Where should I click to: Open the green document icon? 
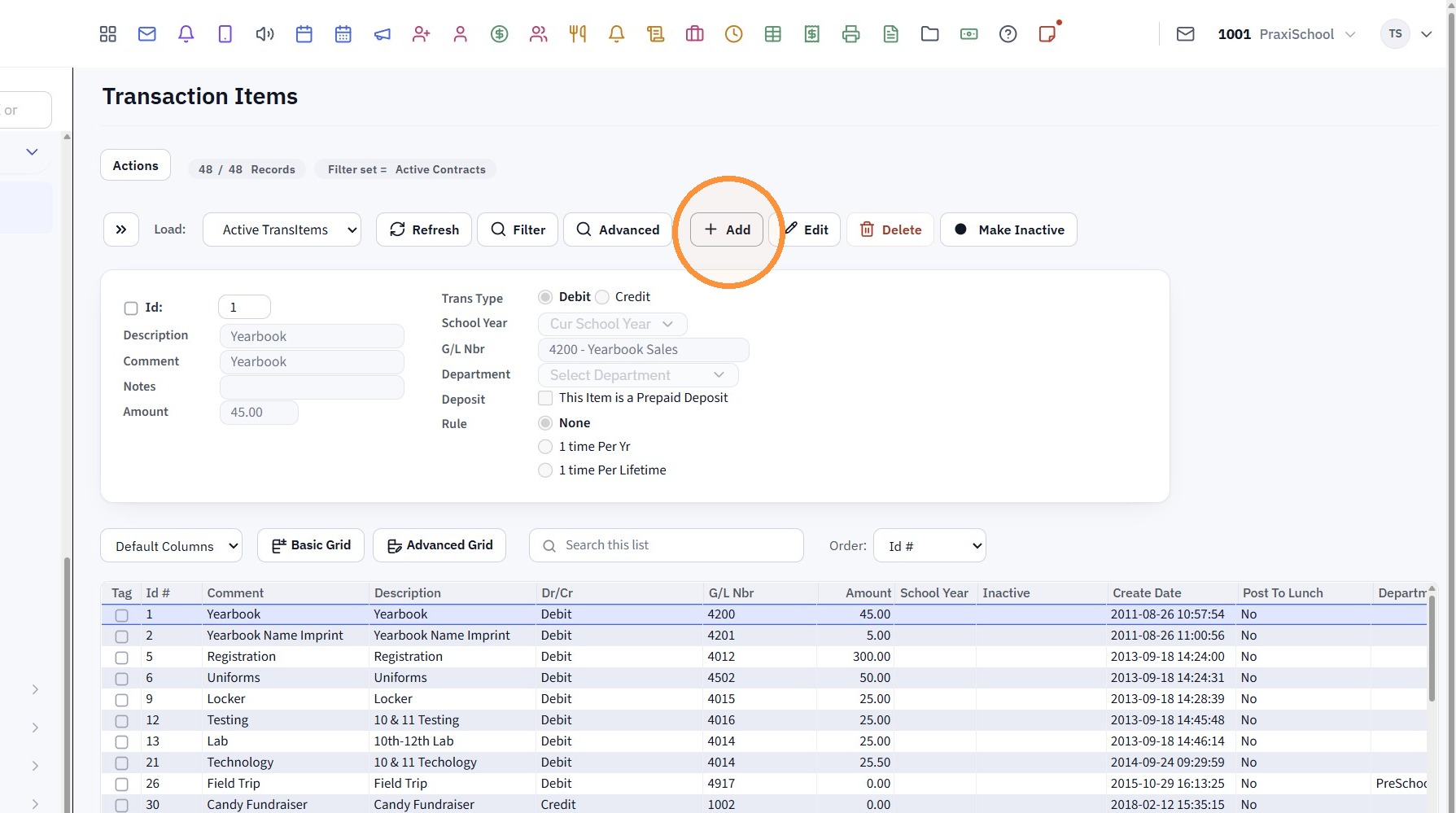tap(891, 34)
